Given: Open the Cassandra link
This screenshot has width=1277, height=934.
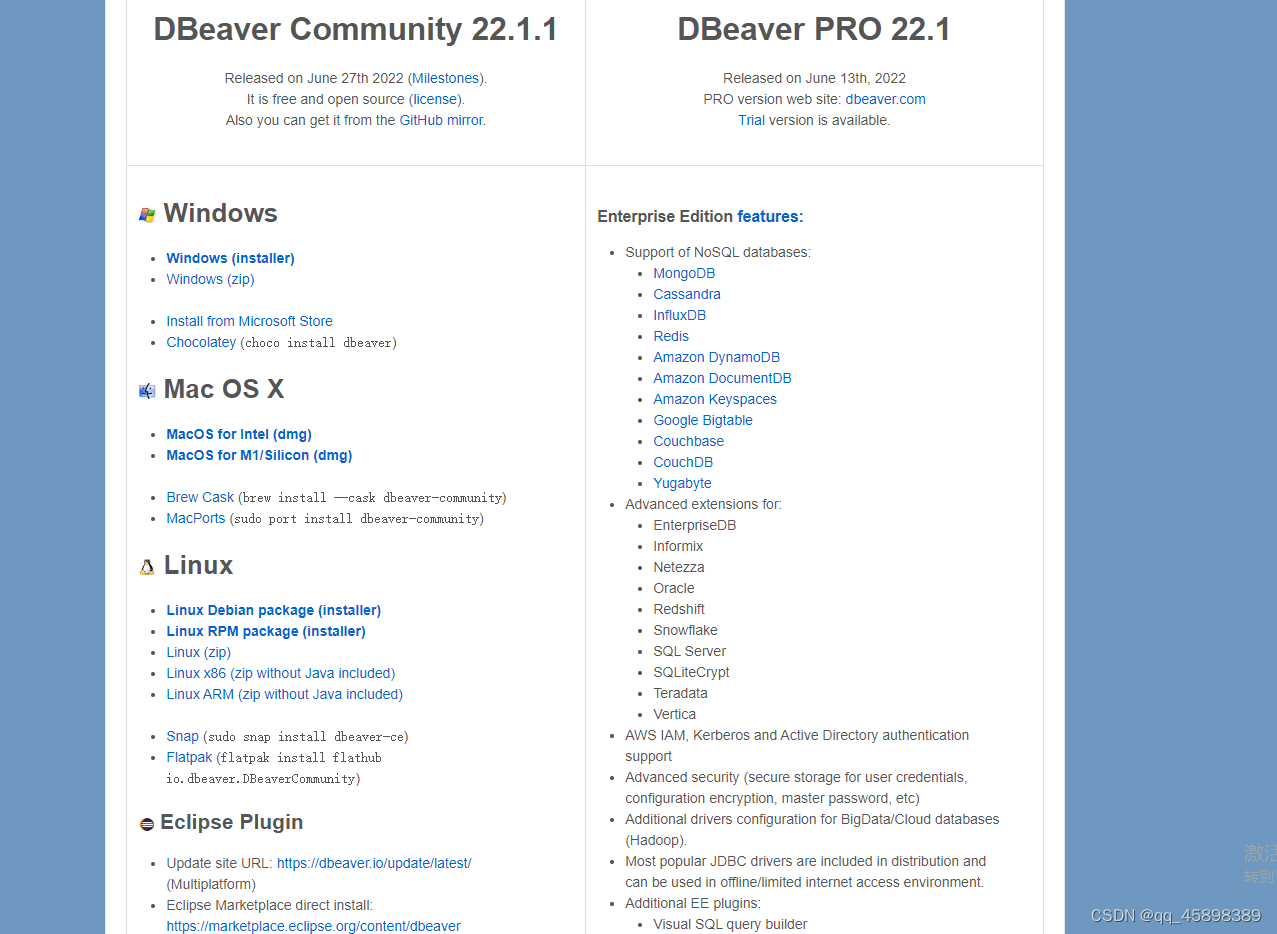Looking at the screenshot, I should [x=687, y=294].
